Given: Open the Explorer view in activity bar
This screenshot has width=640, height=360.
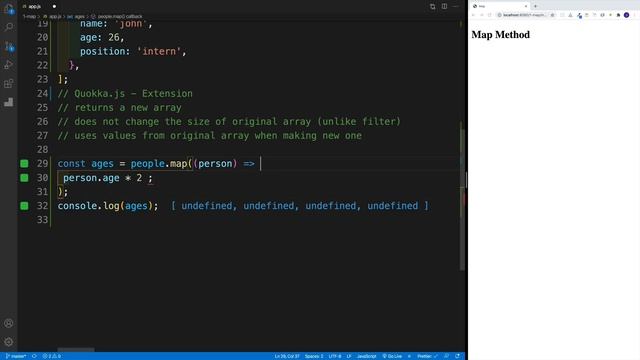Looking at the screenshot, I should coord(9,9).
